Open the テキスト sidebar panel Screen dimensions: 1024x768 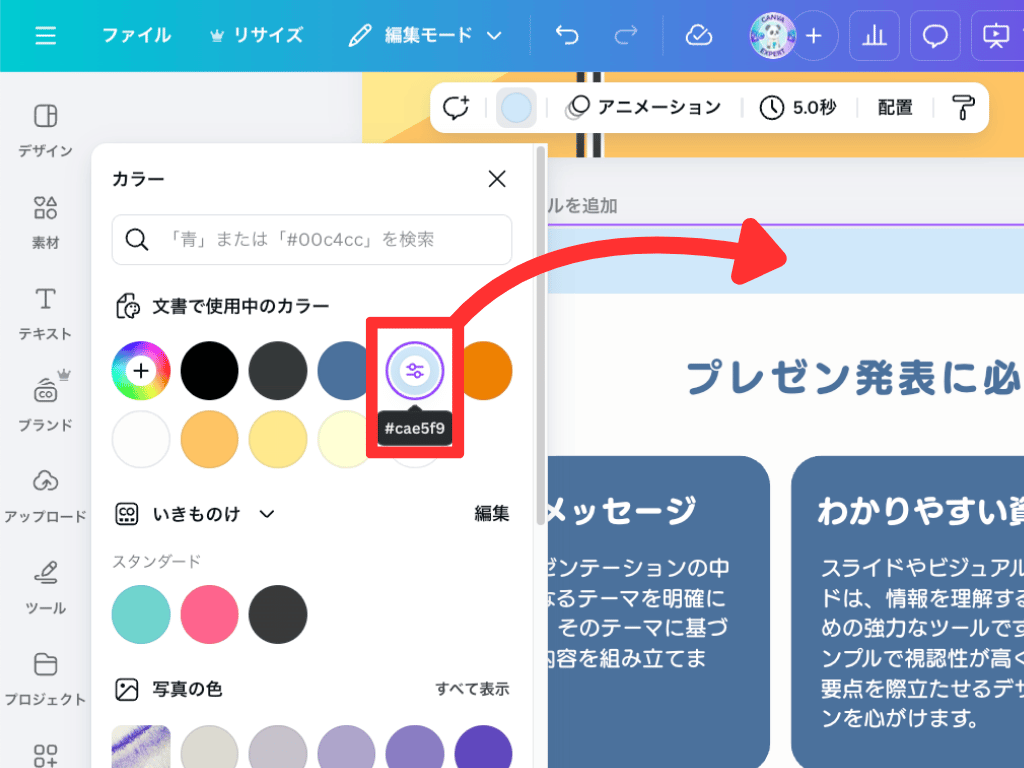tap(45, 313)
